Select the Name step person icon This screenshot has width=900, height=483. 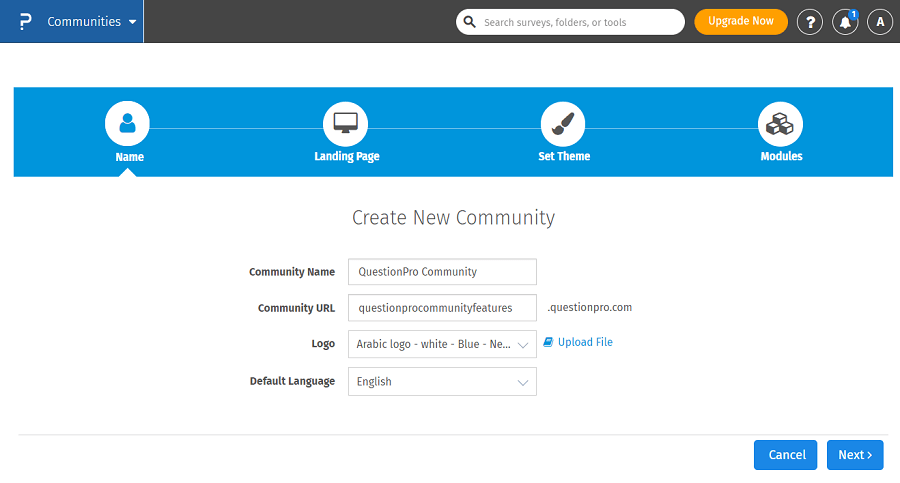click(x=127, y=124)
